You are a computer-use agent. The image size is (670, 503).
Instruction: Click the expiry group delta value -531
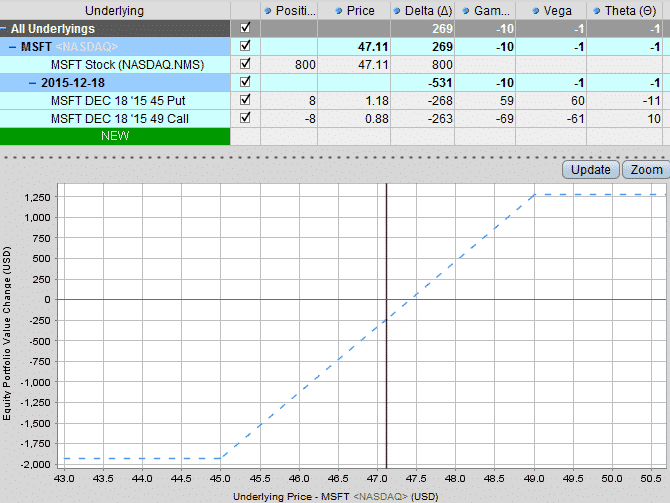tap(440, 82)
